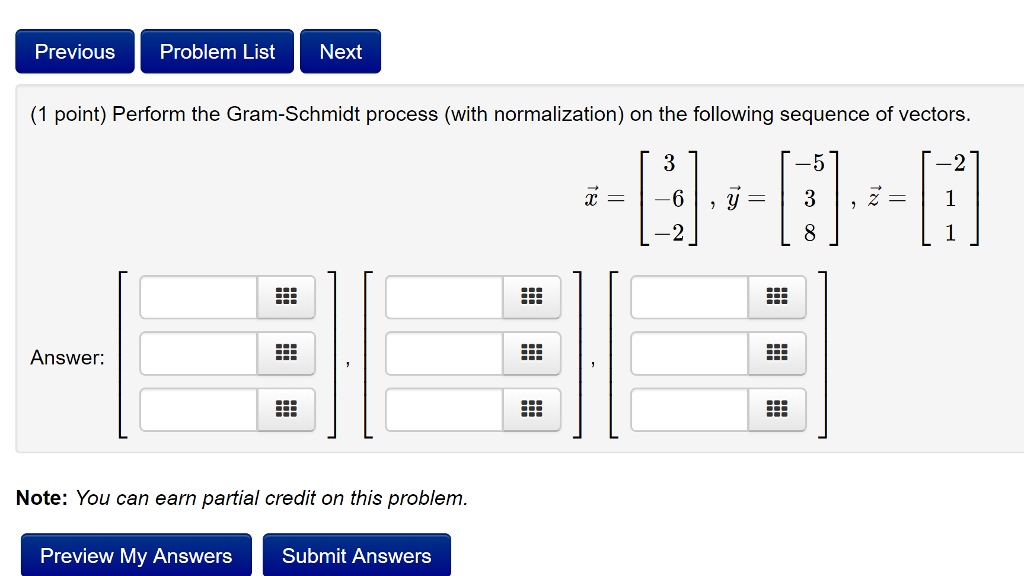Open equation editor for third vector's middle entry
The image size is (1024, 576).
778,353
